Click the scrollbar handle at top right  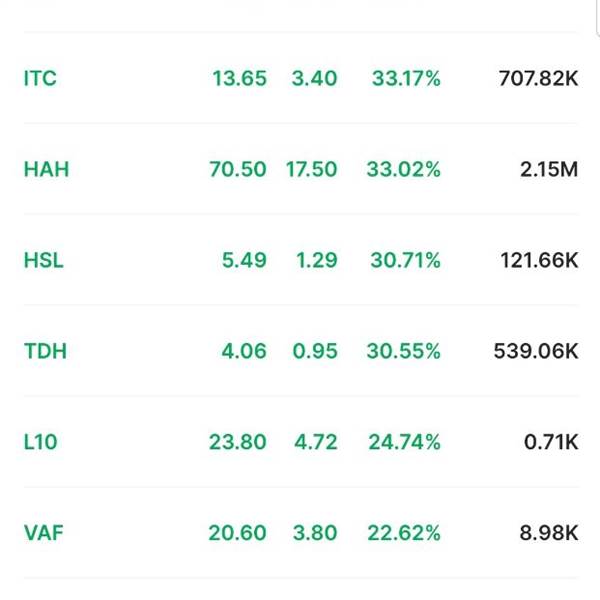coord(598,17)
